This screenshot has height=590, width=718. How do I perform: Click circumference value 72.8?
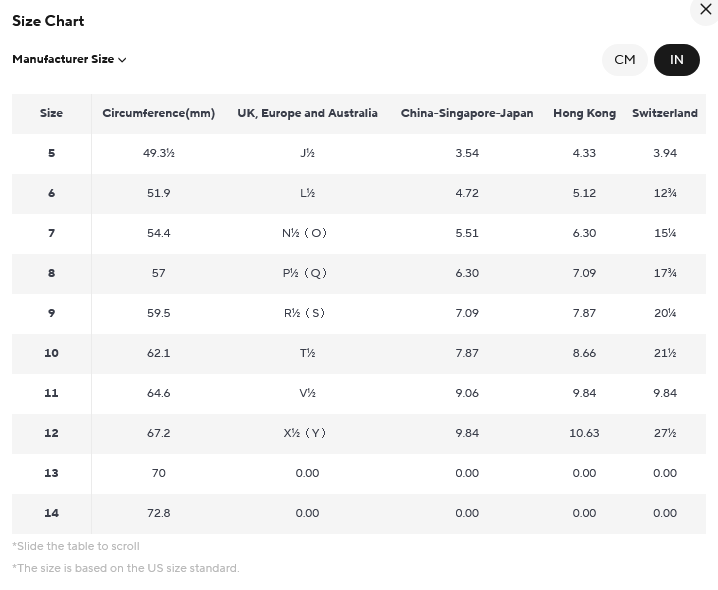click(x=158, y=513)
